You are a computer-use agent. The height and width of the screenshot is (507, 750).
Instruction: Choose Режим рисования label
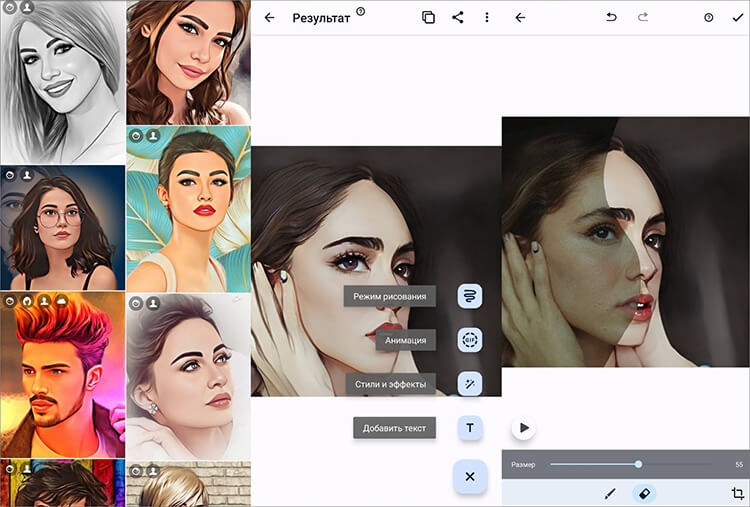[x=390, y=297]
